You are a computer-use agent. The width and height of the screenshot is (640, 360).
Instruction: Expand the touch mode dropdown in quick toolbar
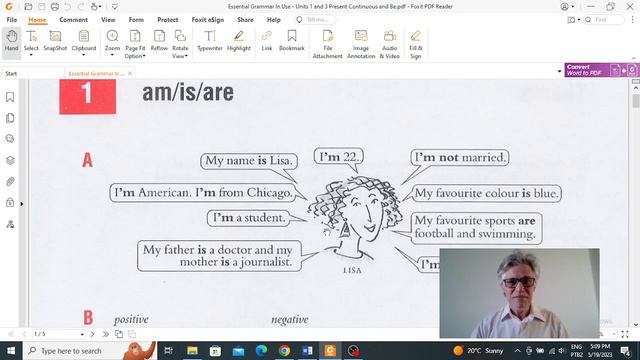point(100,7)
